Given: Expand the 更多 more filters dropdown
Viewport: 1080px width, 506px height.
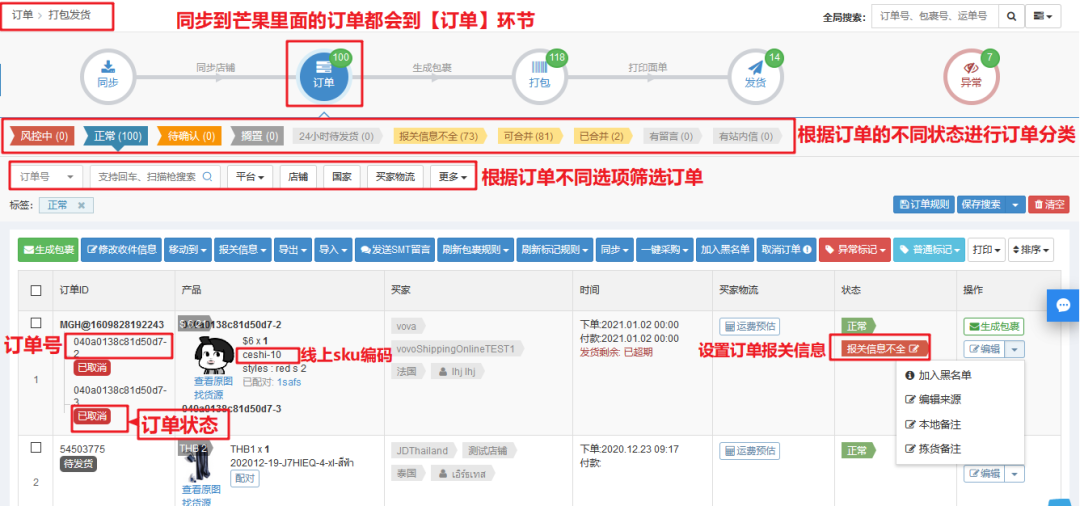Looking at the screenshot, I should click(453, 177).
